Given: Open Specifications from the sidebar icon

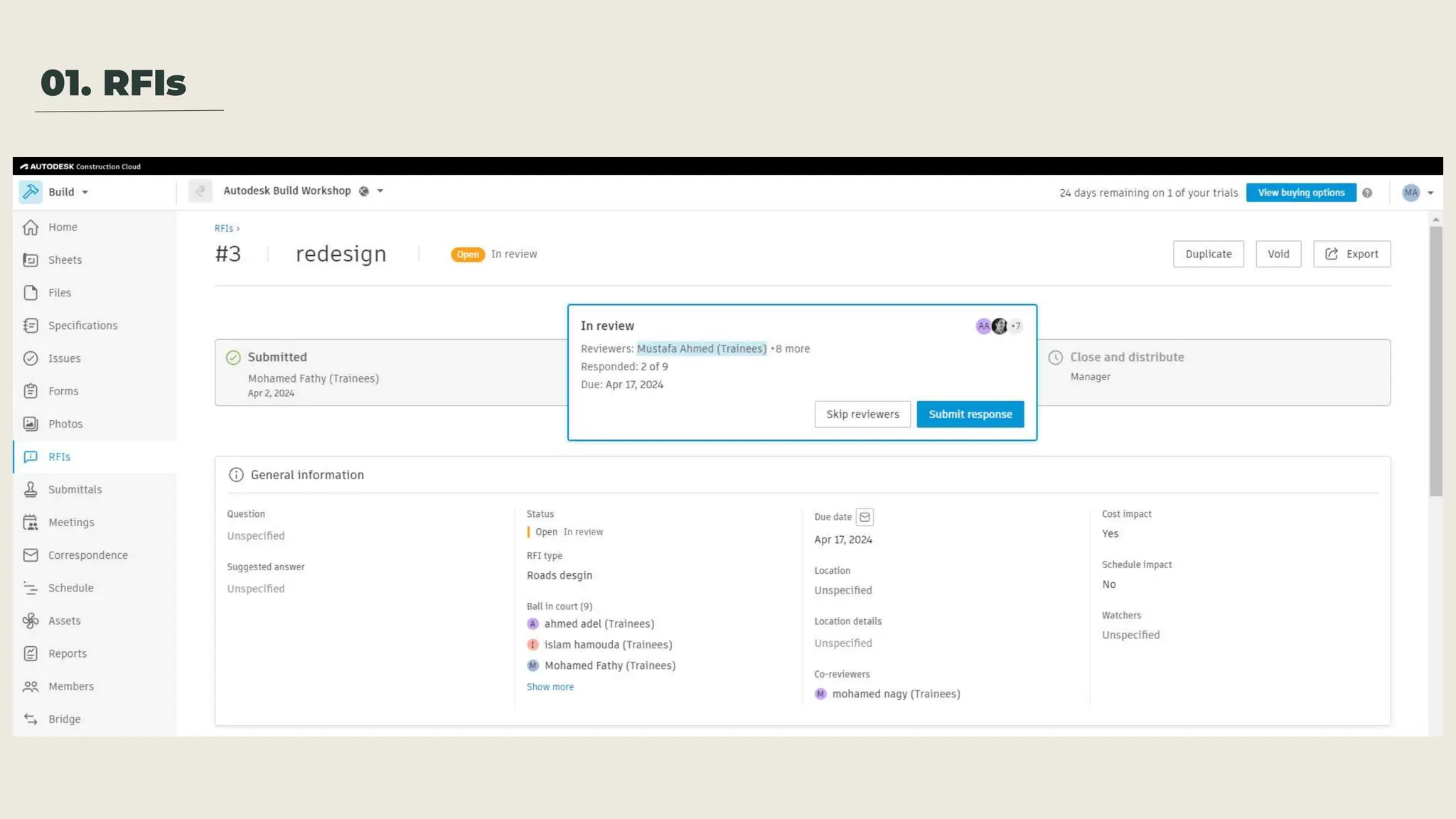Looking at the screenshot, I should point(31,326).
